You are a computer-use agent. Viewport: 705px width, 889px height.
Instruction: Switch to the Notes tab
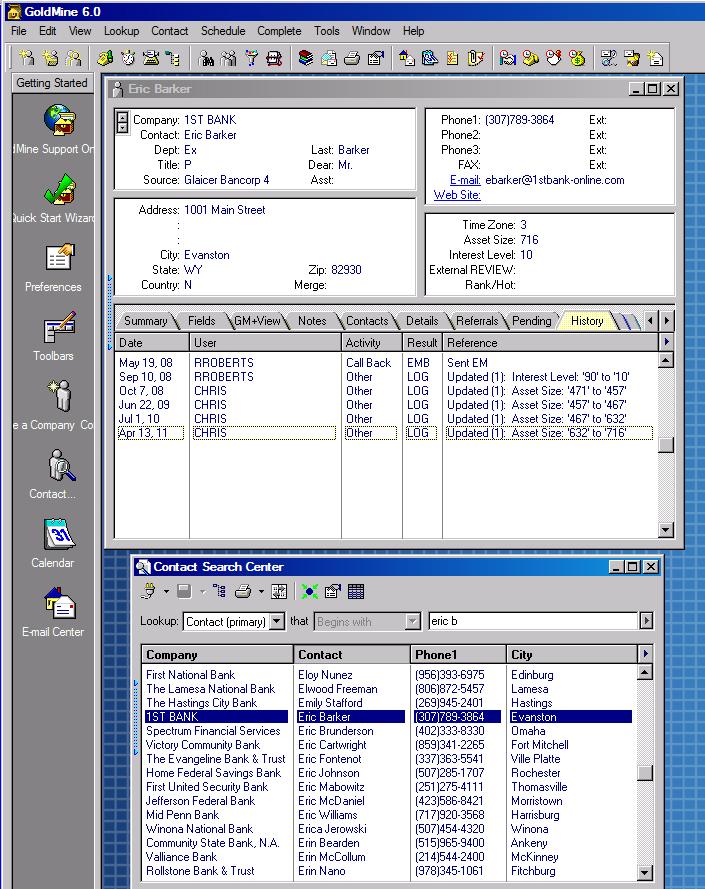(x=311, y=321)
